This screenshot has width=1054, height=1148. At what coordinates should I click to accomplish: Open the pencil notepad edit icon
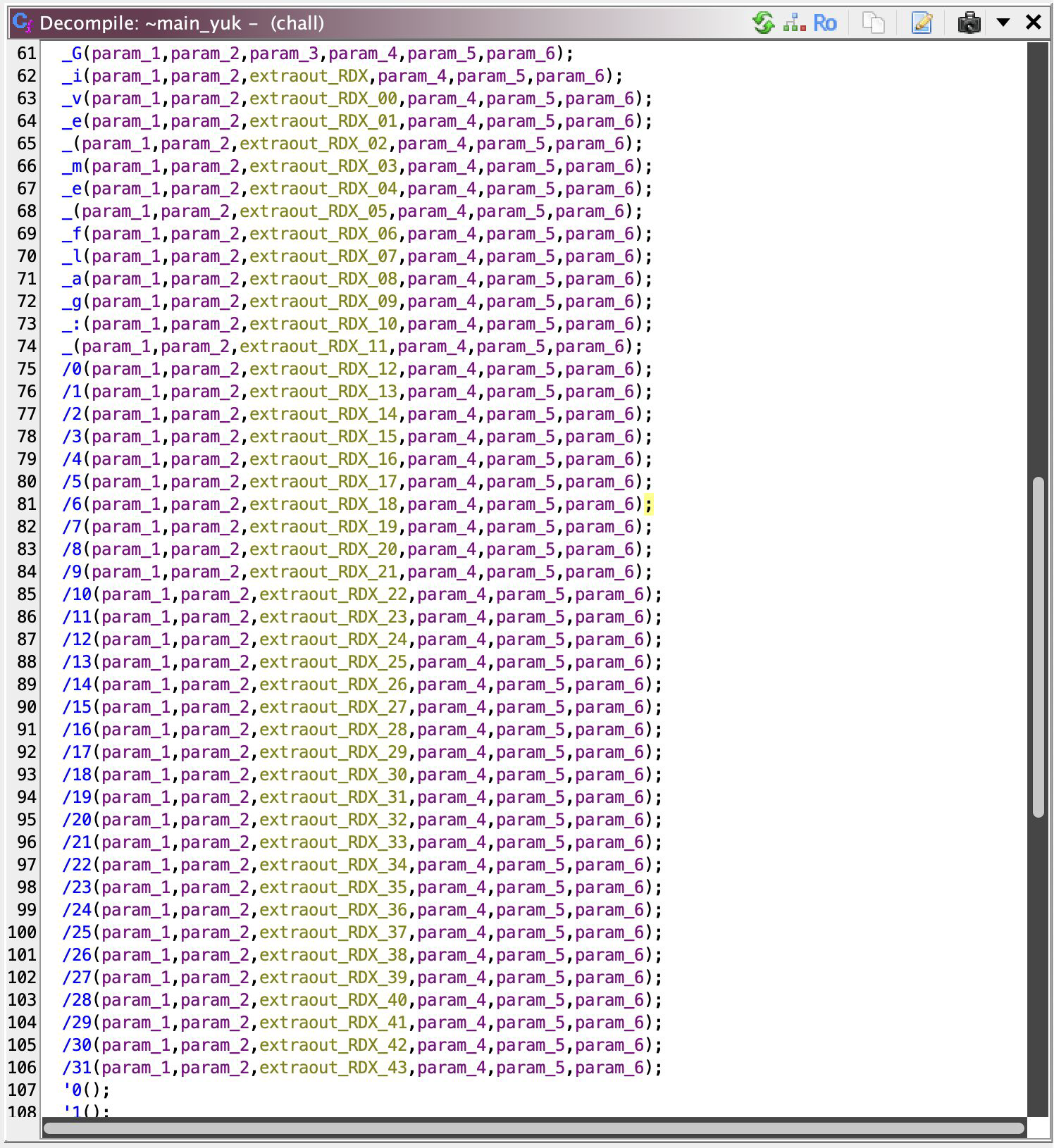tap(922, 23)
